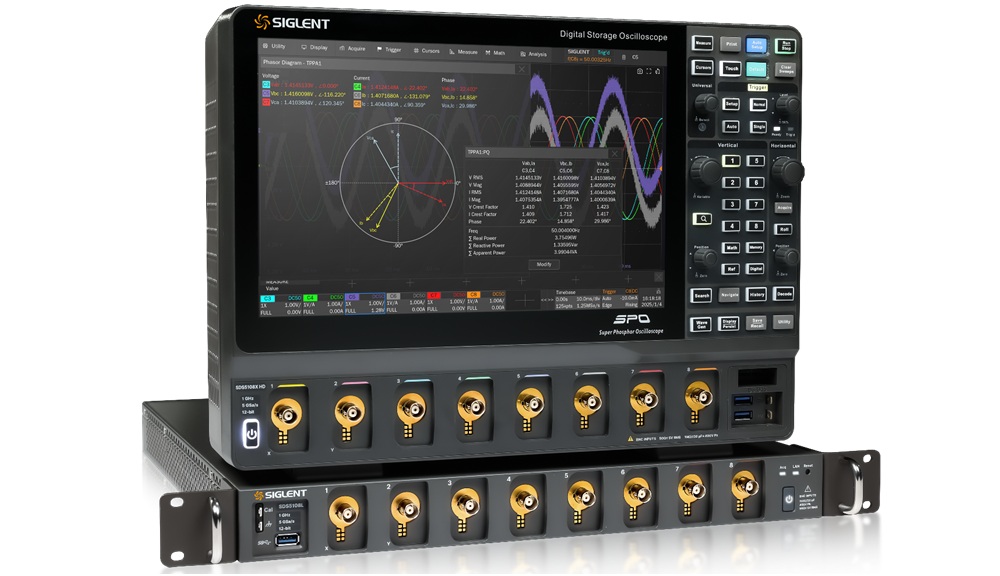This screenshot has height=576, width=1000.
Task: Open the Trigger descriptor box in the bottom bar
Action: (620, 298)
